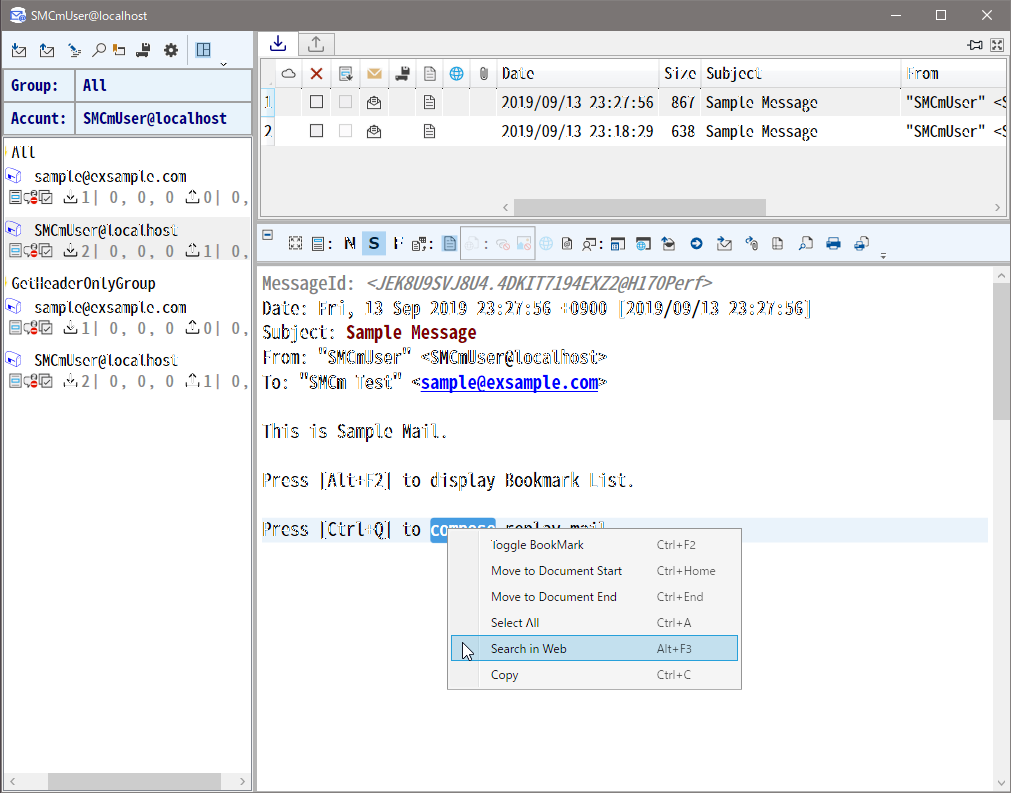Click the document icon in the 23:27:56 row

(x=429, y=102)
